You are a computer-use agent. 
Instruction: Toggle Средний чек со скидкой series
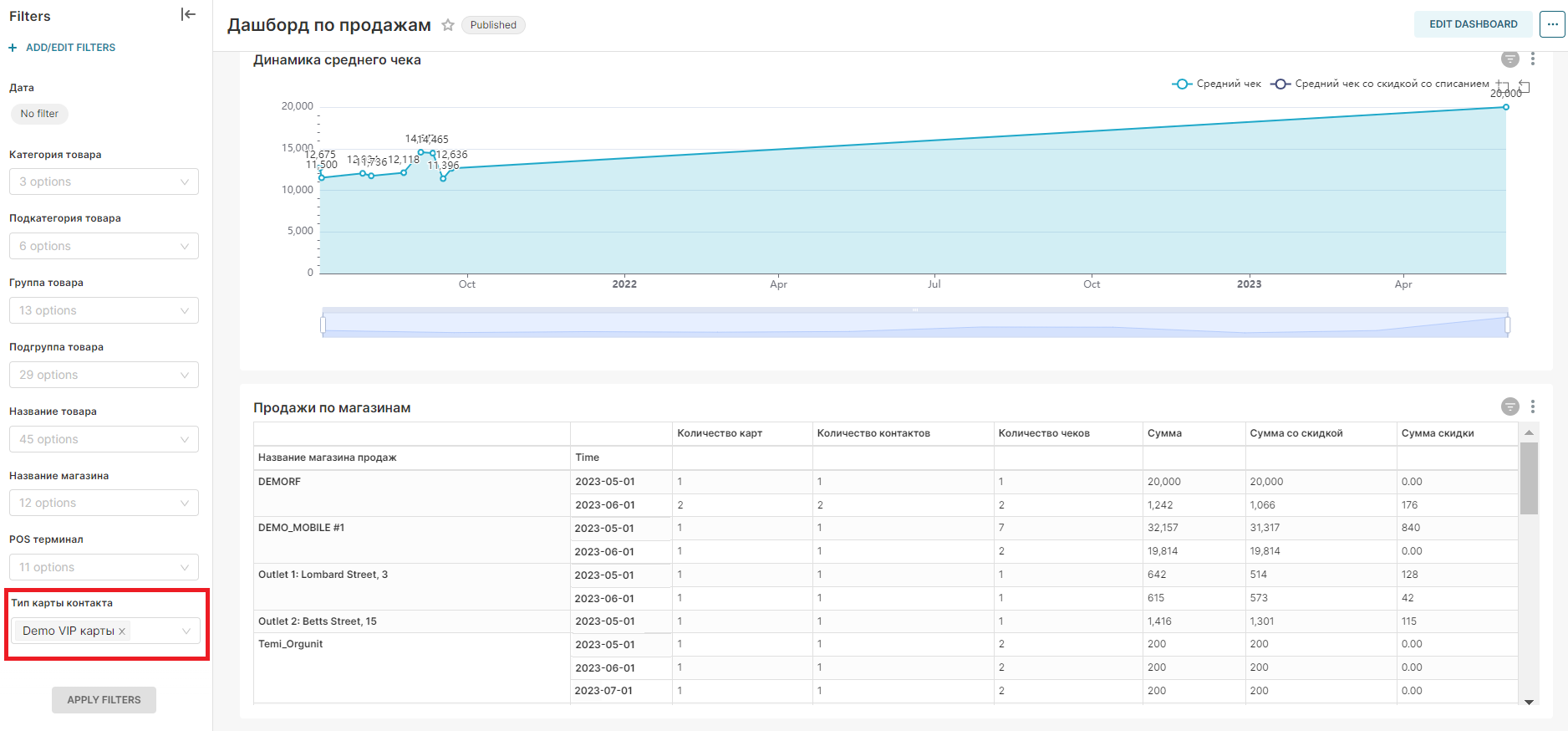pyautogui.click(x=1381, y=84)
